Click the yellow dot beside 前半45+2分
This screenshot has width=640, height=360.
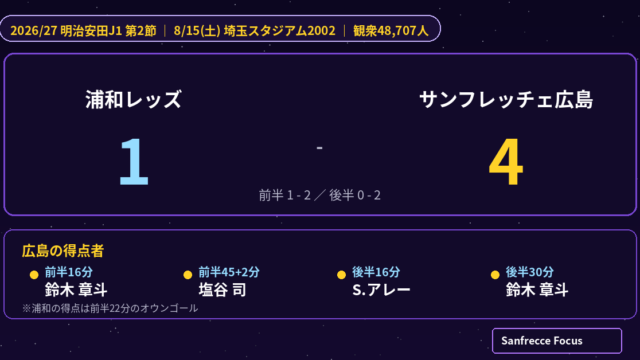pos(188,275)
